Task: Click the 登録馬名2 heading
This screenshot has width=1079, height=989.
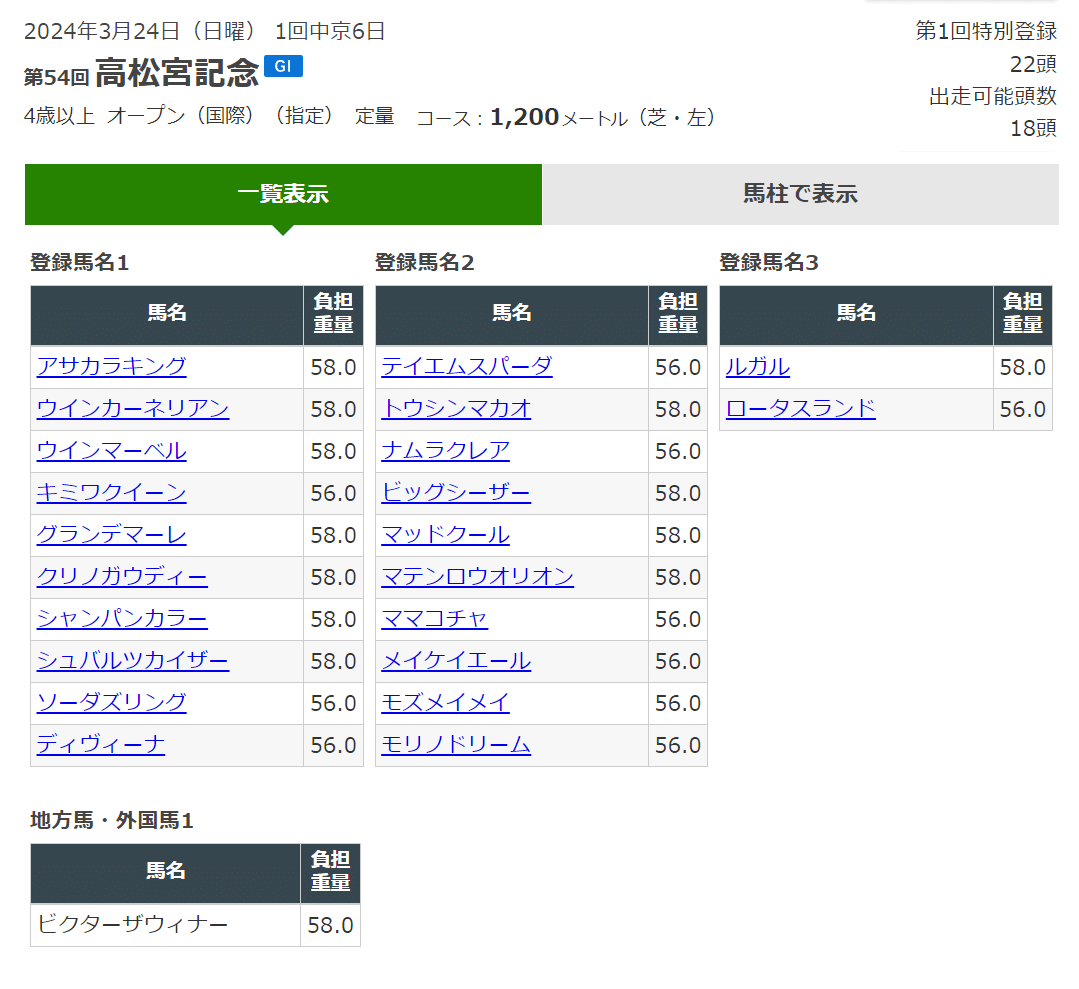Action: click(425, 262)
